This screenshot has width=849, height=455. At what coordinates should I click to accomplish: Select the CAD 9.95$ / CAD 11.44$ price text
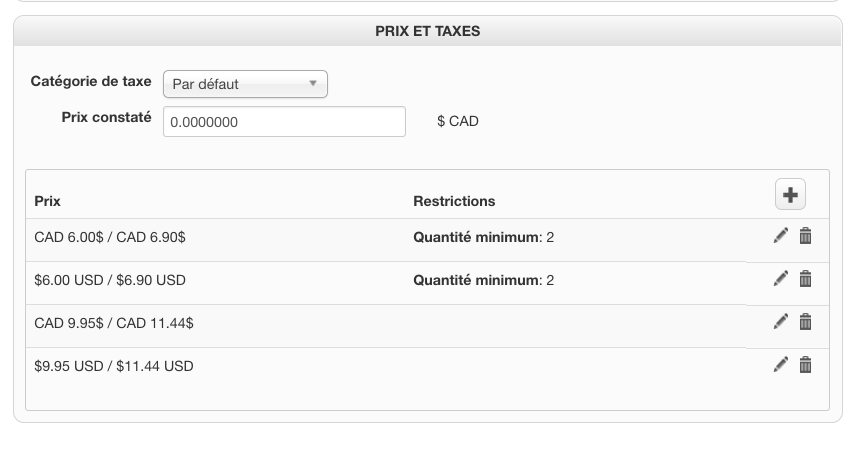pyautogui.click(x=114, y=324)
